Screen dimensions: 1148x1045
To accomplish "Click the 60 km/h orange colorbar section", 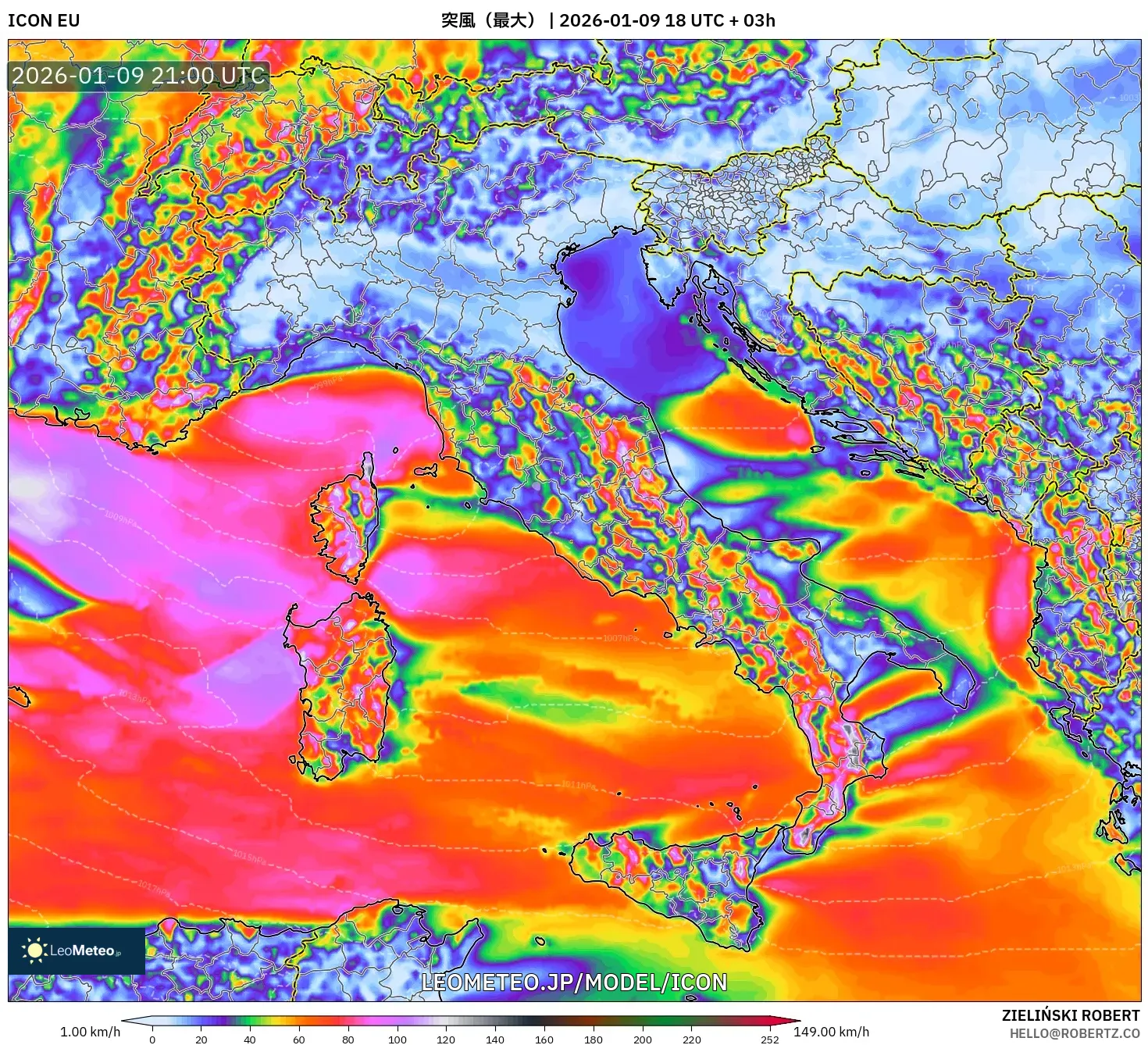I will [299, 1021].
